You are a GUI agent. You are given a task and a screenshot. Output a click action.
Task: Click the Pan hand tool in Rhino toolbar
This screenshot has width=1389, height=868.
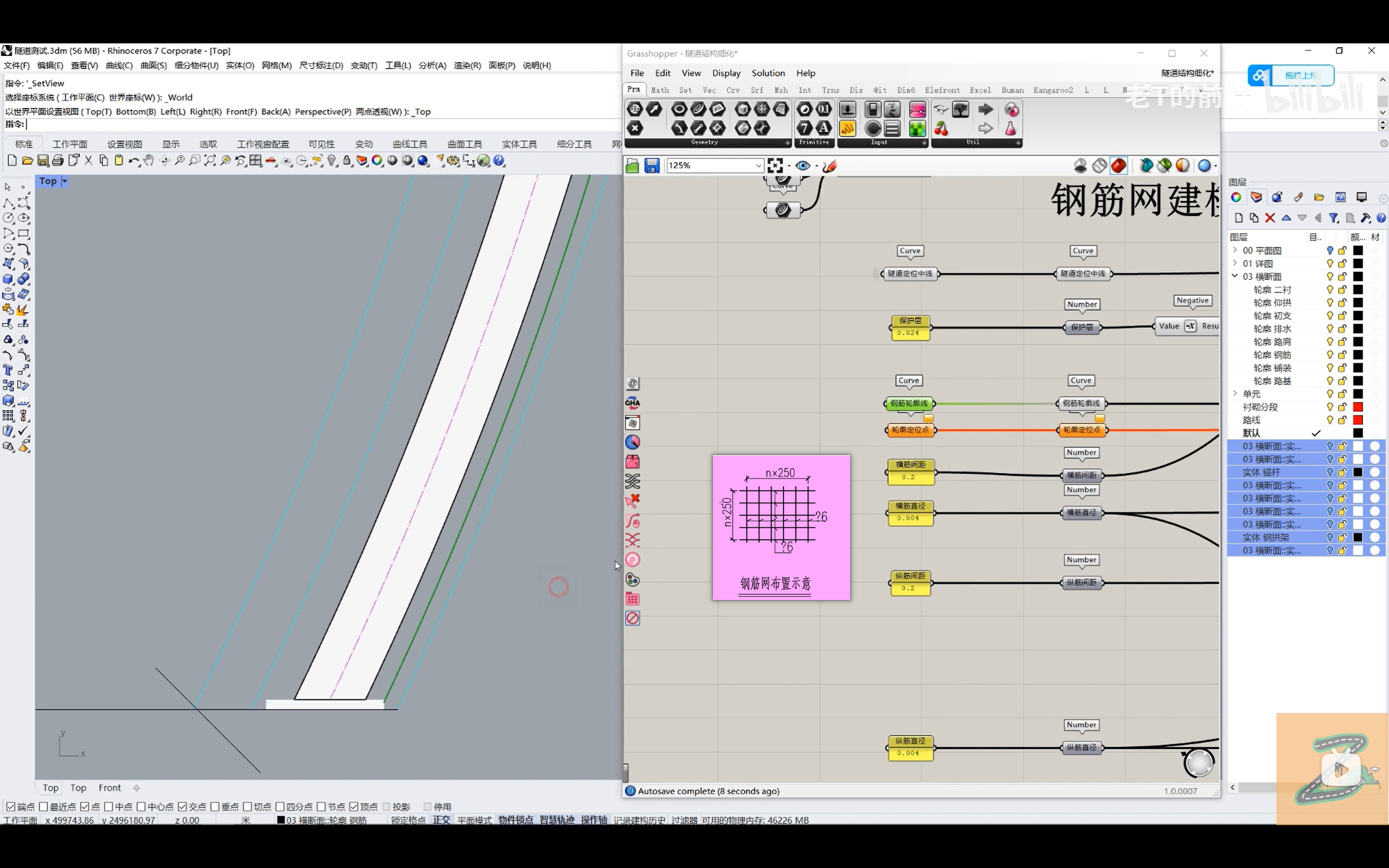[149, 161]
